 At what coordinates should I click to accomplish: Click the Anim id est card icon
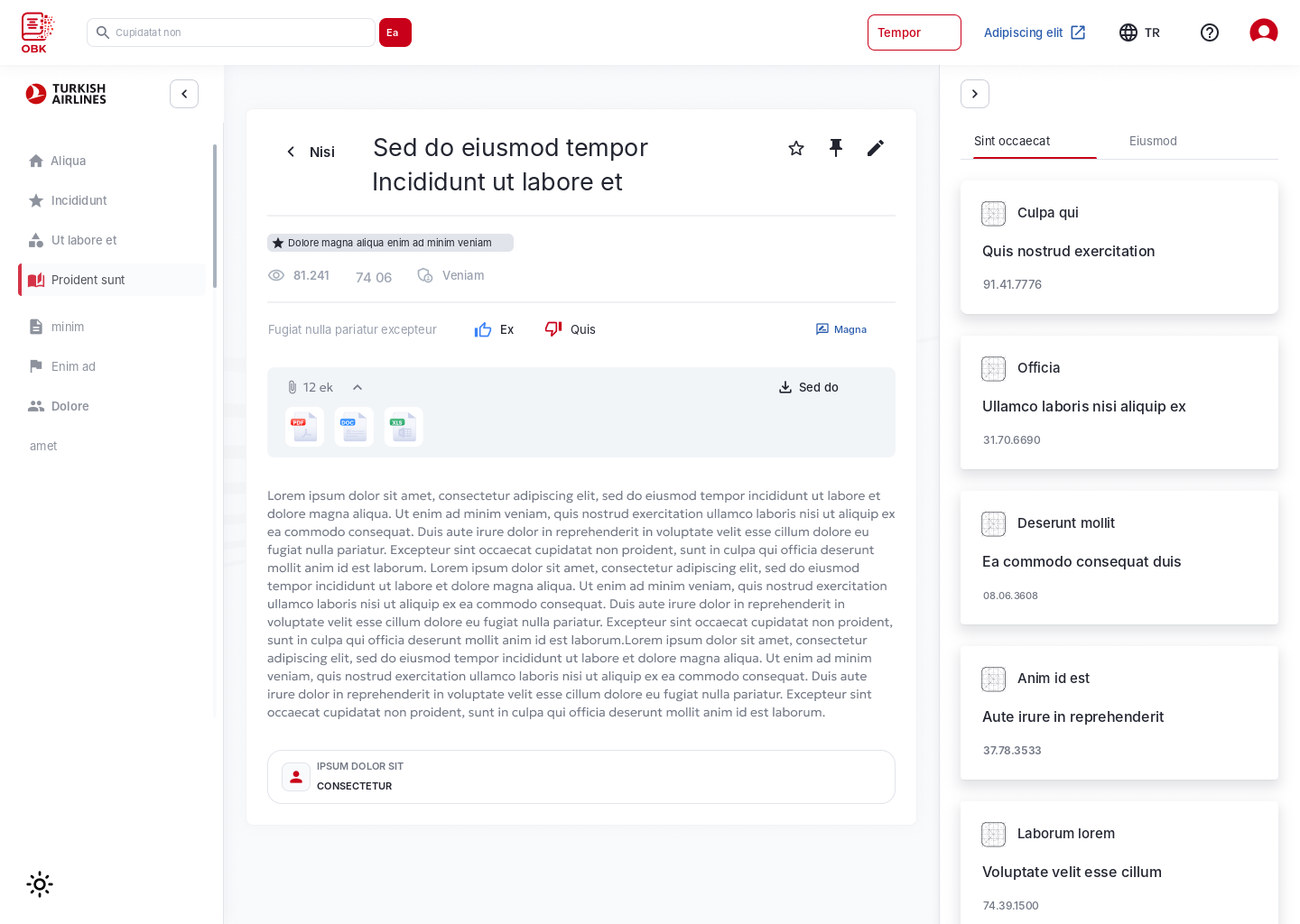click(993, 679)
